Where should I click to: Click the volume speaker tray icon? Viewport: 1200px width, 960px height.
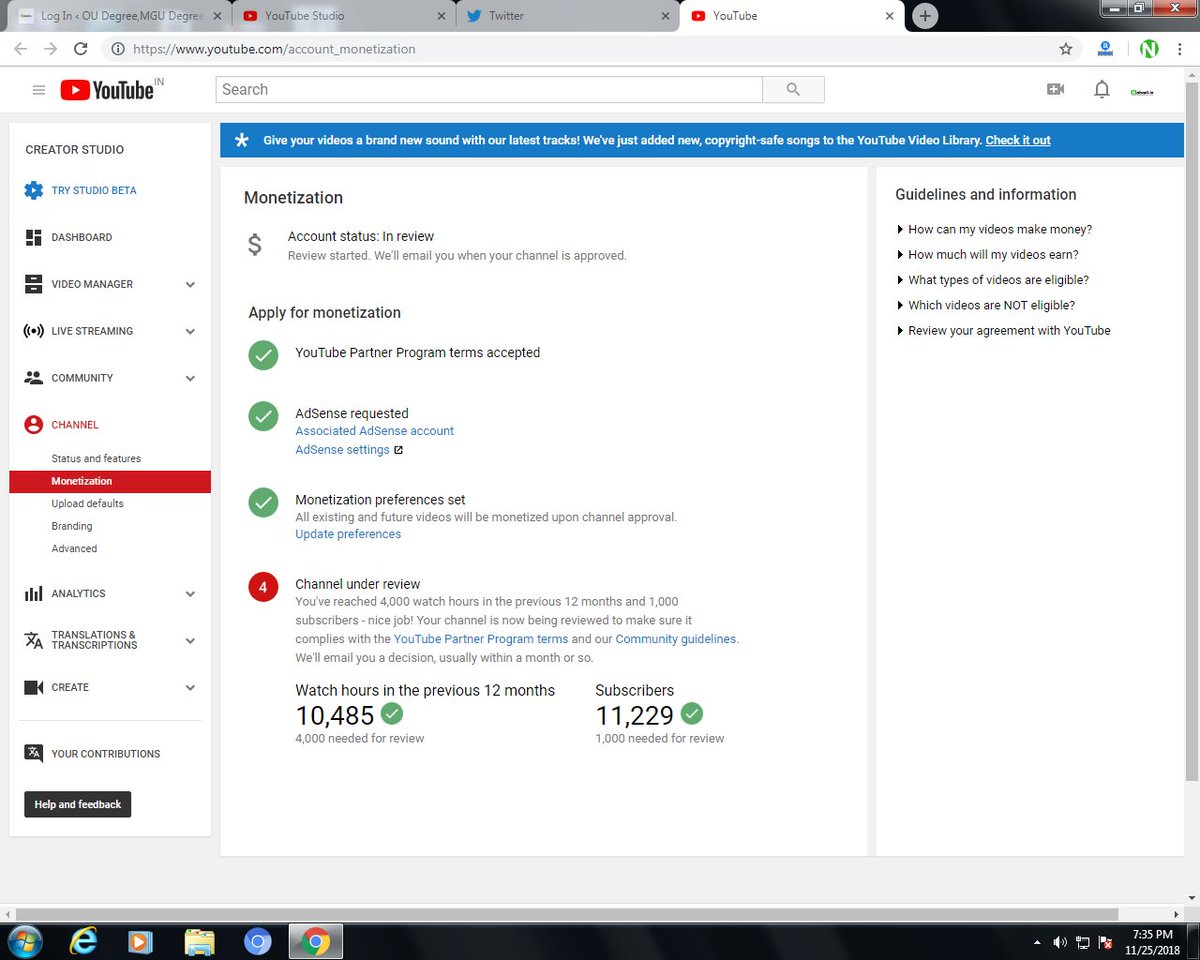tap(1060, 943)
